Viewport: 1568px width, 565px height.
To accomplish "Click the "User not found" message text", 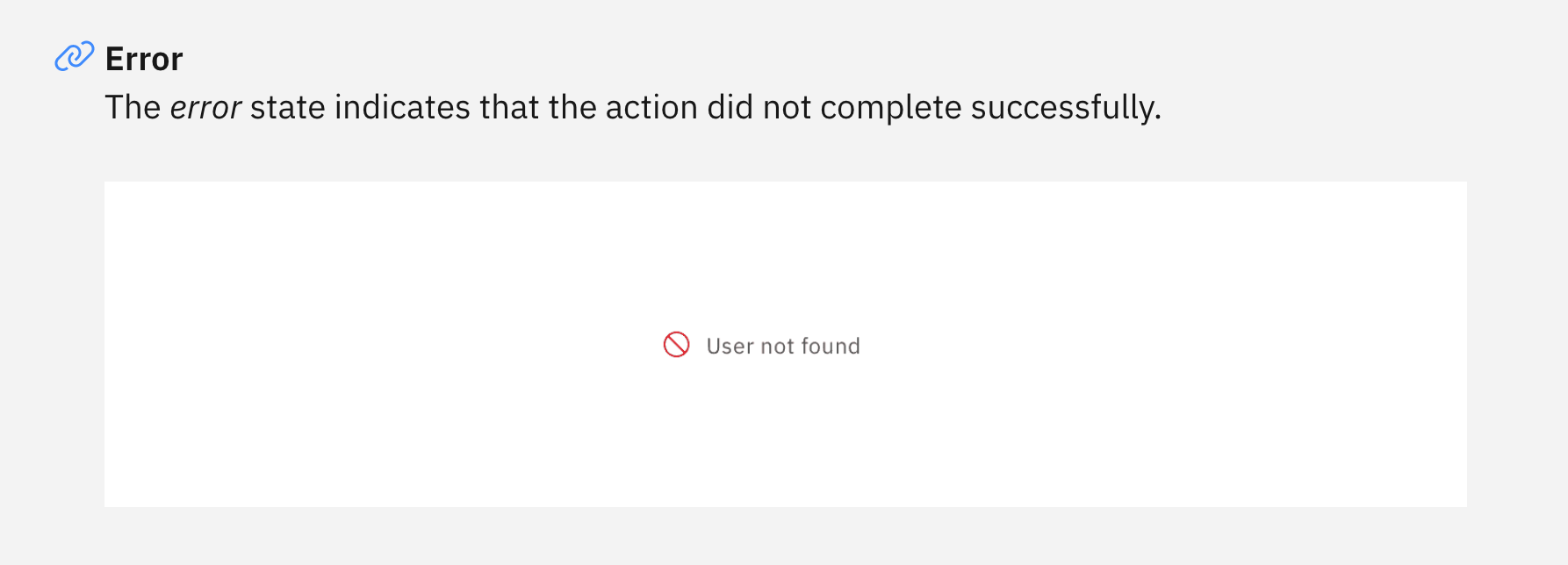I will tap(783, 347).
